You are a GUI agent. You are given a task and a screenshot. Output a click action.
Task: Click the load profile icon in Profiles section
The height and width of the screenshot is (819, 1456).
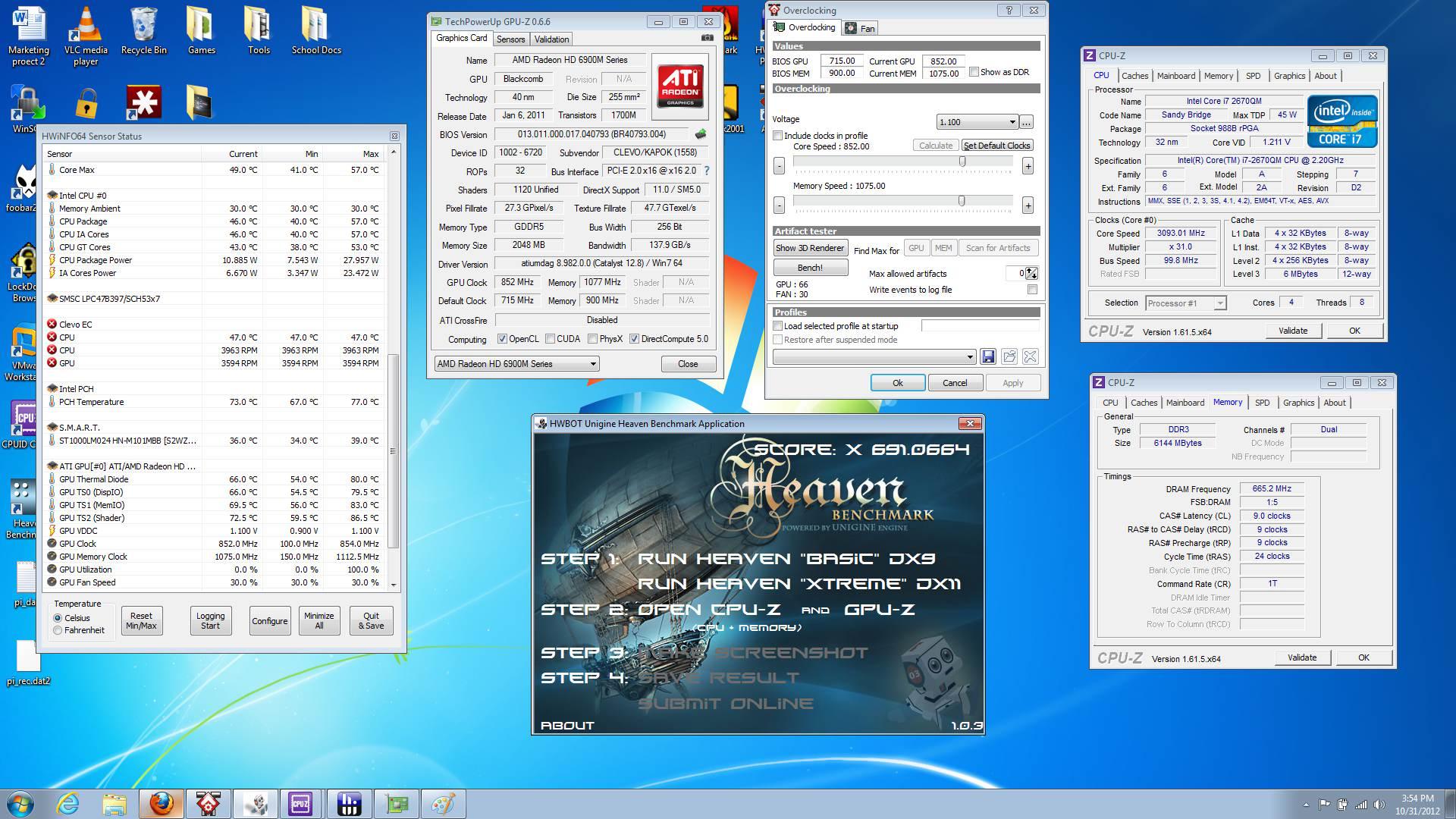tap(1009, 356)
